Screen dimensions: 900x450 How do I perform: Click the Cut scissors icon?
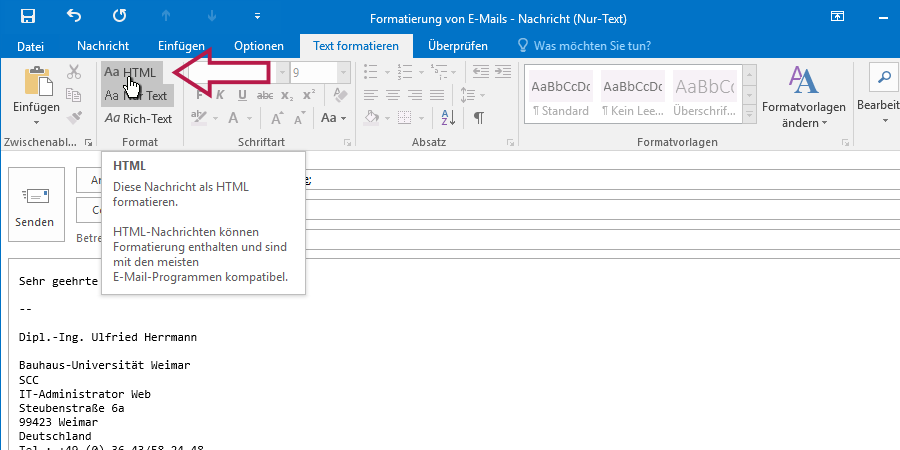[x=74, y=72]
